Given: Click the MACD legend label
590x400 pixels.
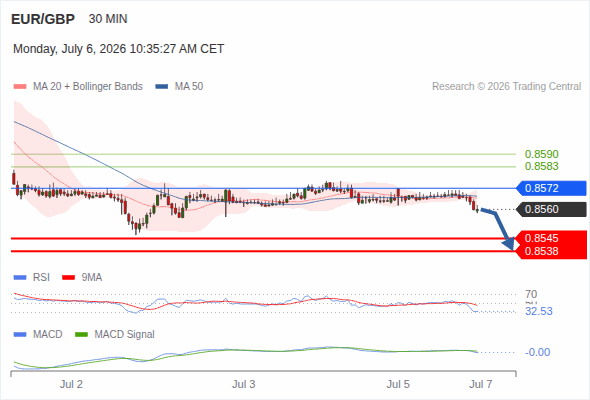Looking at the screenshot, I should pos(48,335).
